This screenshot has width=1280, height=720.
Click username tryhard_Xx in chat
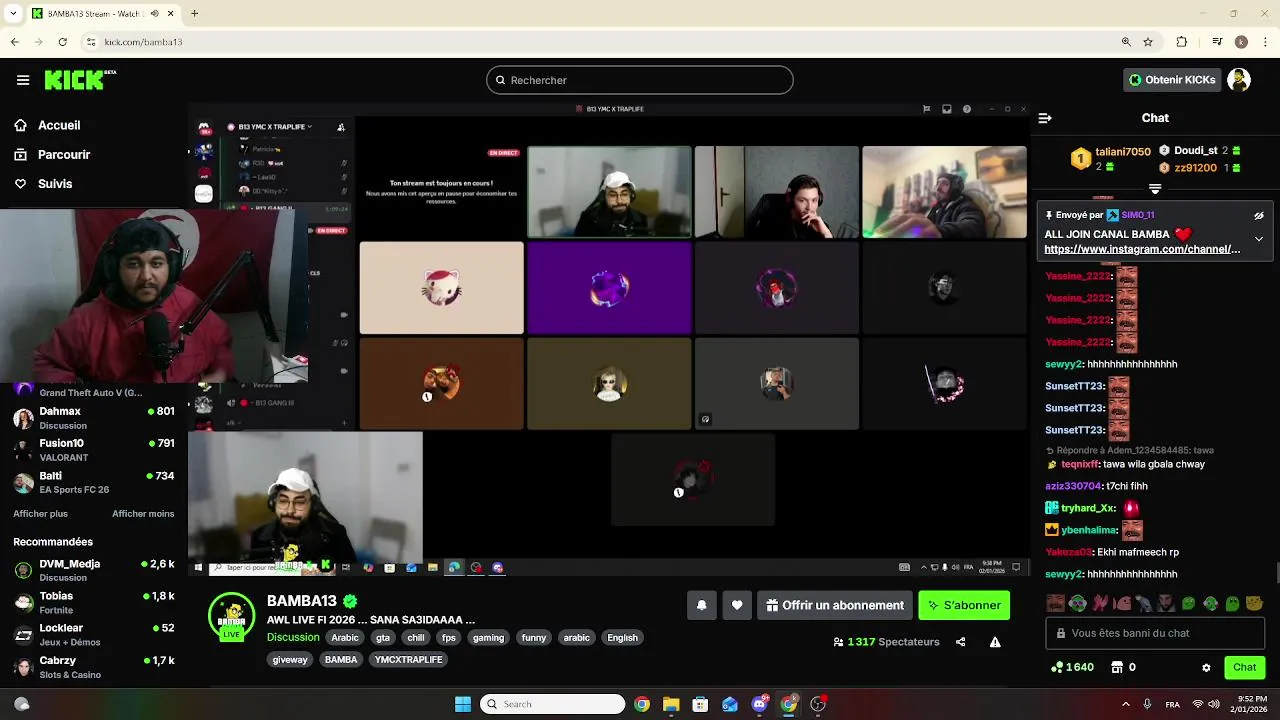click(1088, 508)
